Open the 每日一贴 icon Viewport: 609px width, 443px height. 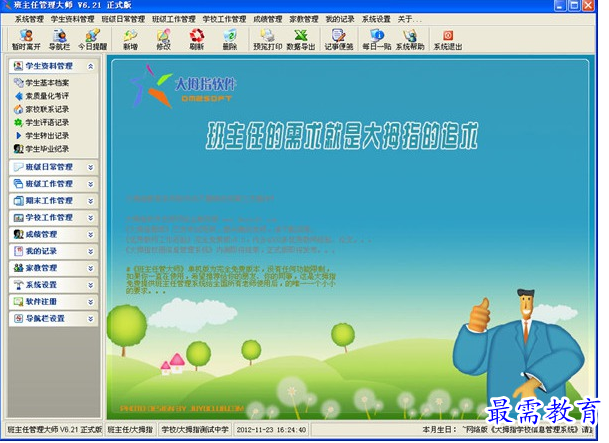(x=377, y=40)
